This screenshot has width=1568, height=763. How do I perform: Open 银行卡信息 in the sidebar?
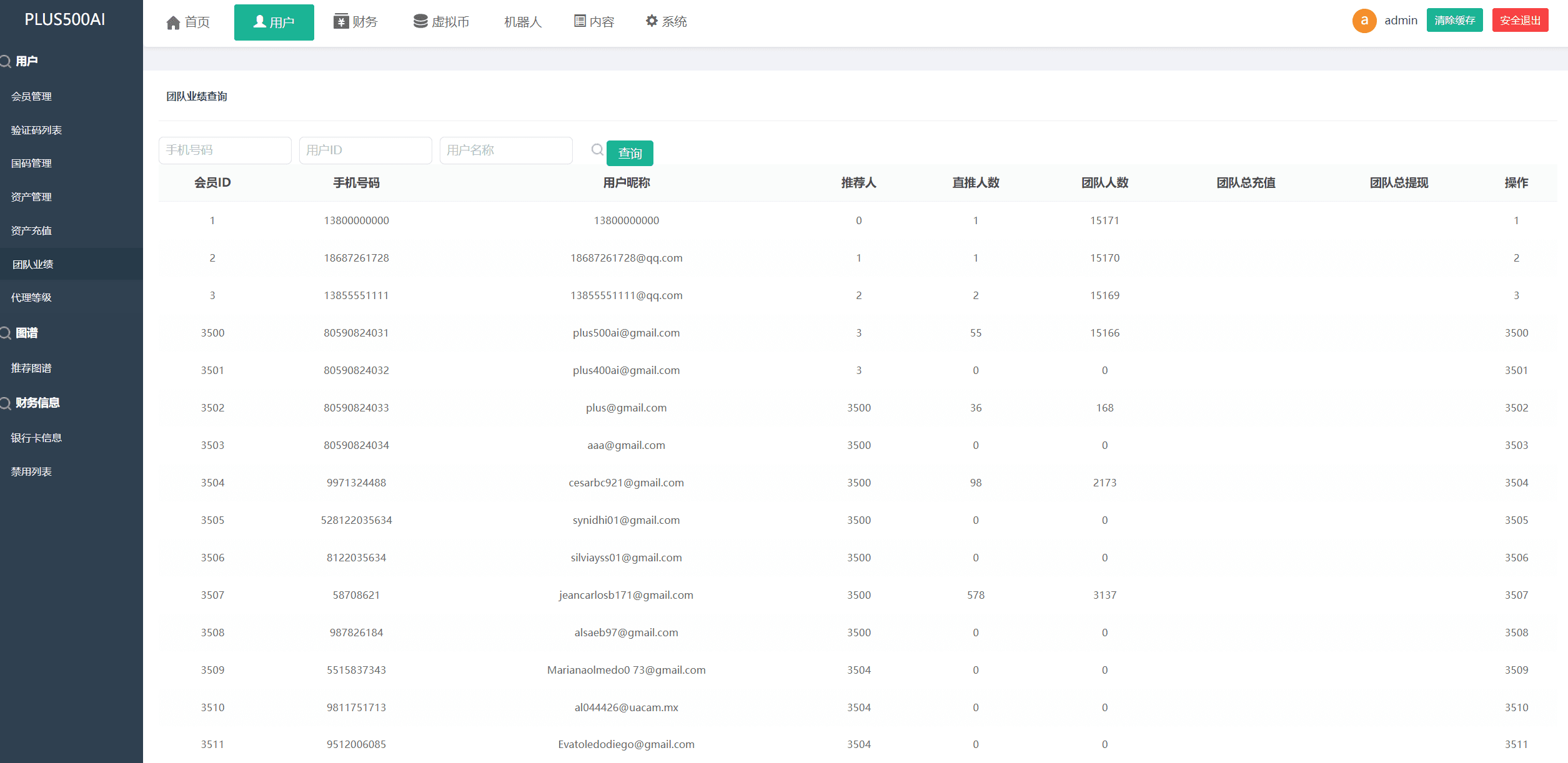[36, 438]
